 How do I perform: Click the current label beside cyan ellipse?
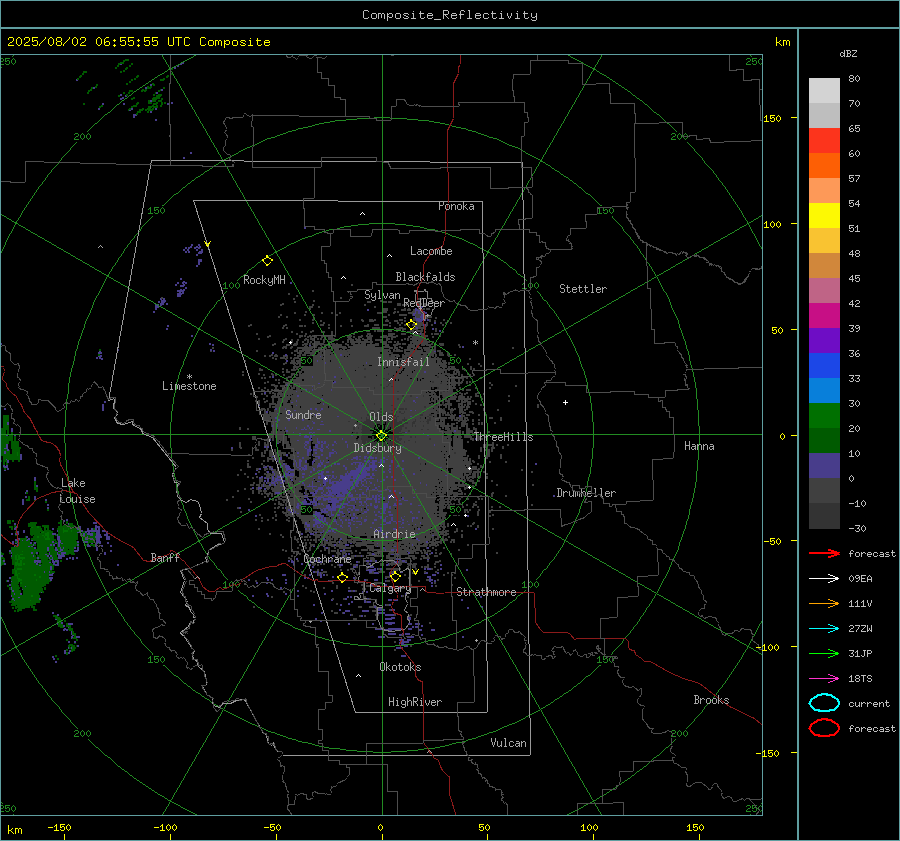[x=869, y=703]
